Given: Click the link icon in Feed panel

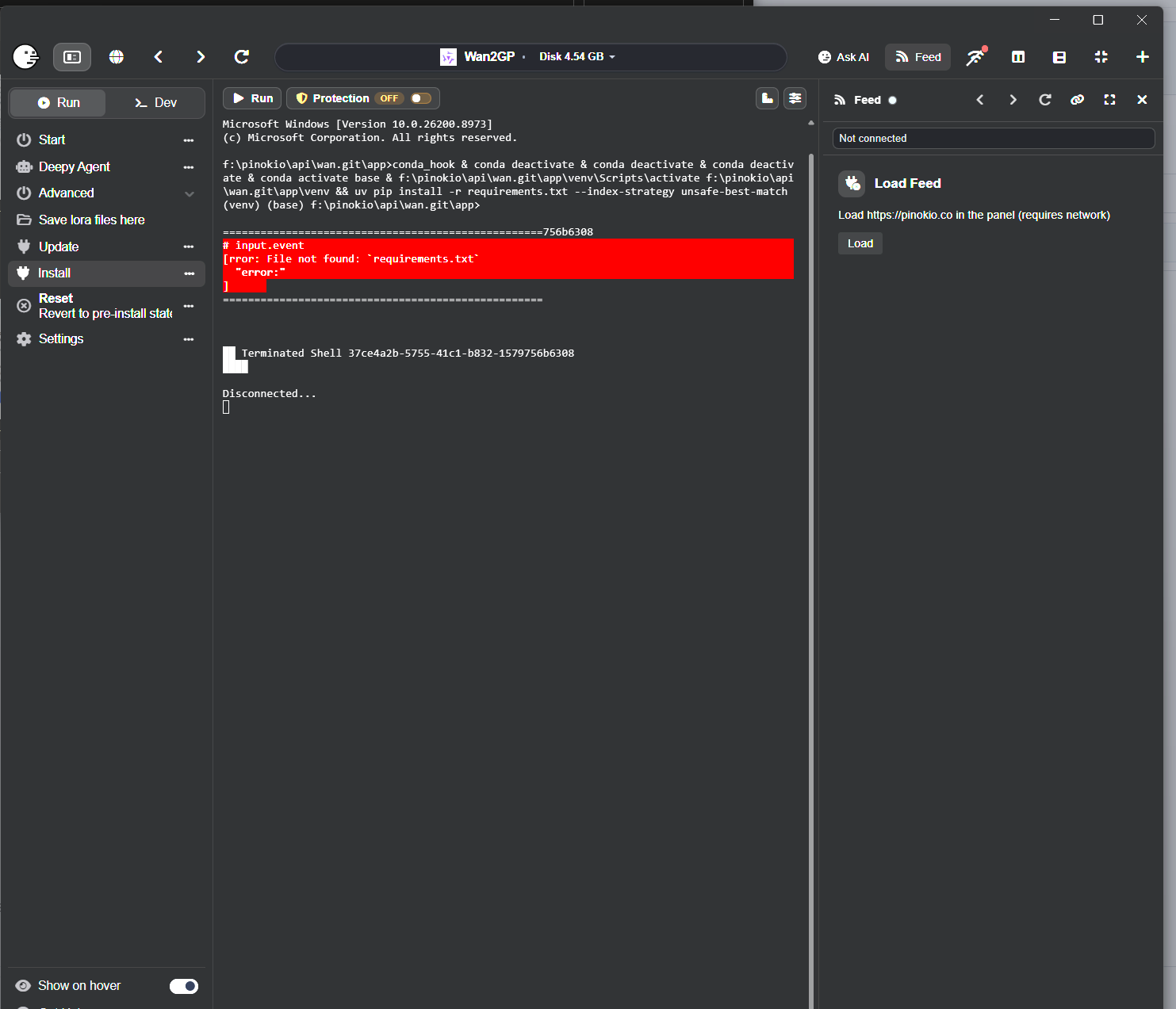Looking at the screenshot, I should tap(1077, 100).
